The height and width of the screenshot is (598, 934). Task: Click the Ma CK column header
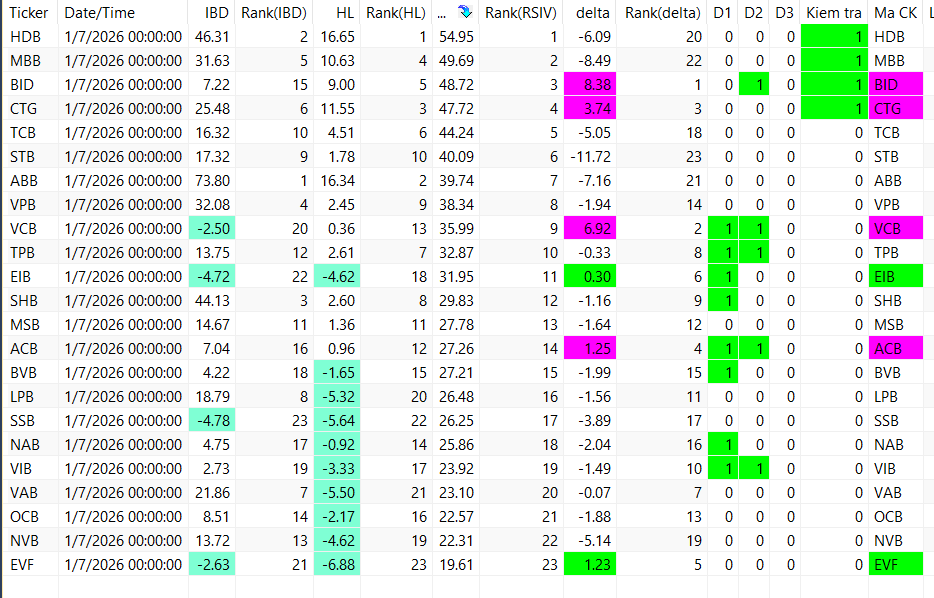tap(895, 13)
